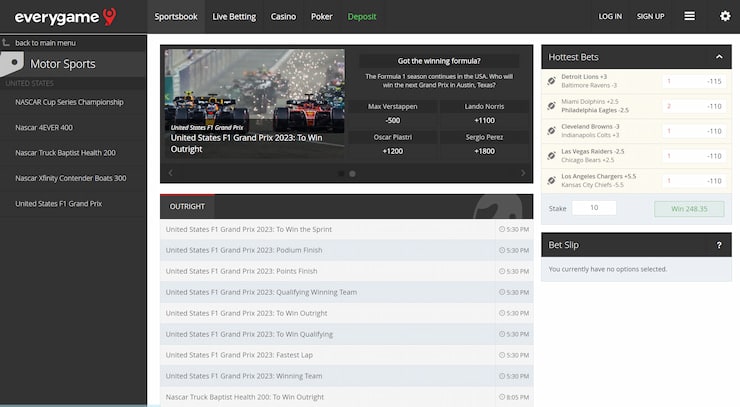
Task: Select Las Vegas Raiders -2.5 odds -110
Action: click(x=694, y=156)
